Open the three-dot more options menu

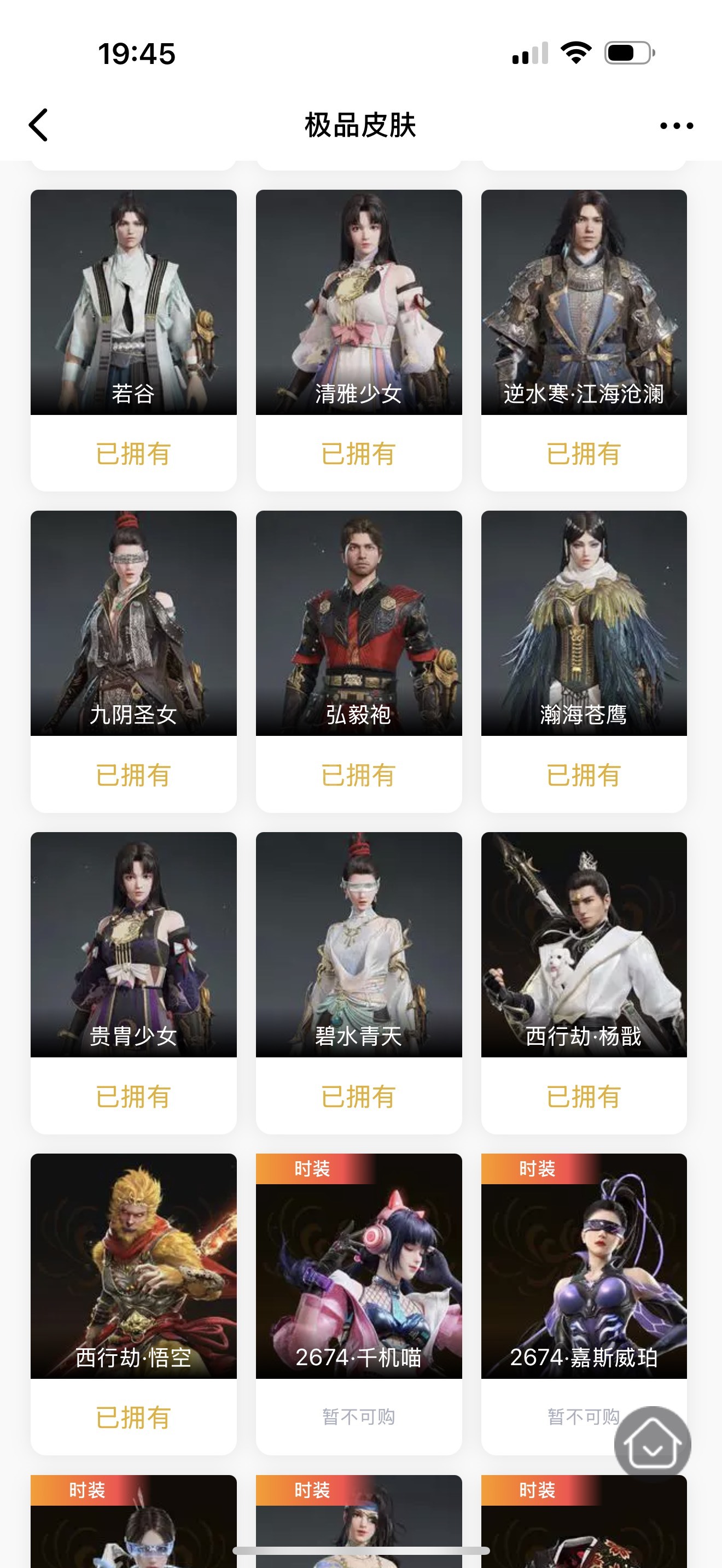[x=677, y=126]
